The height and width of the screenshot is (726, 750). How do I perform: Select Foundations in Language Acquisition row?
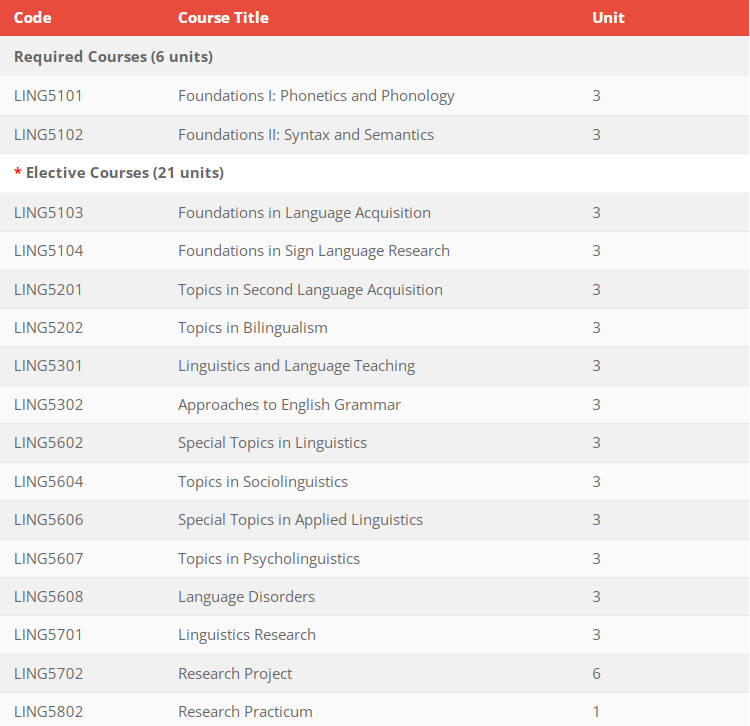(304, 213)
